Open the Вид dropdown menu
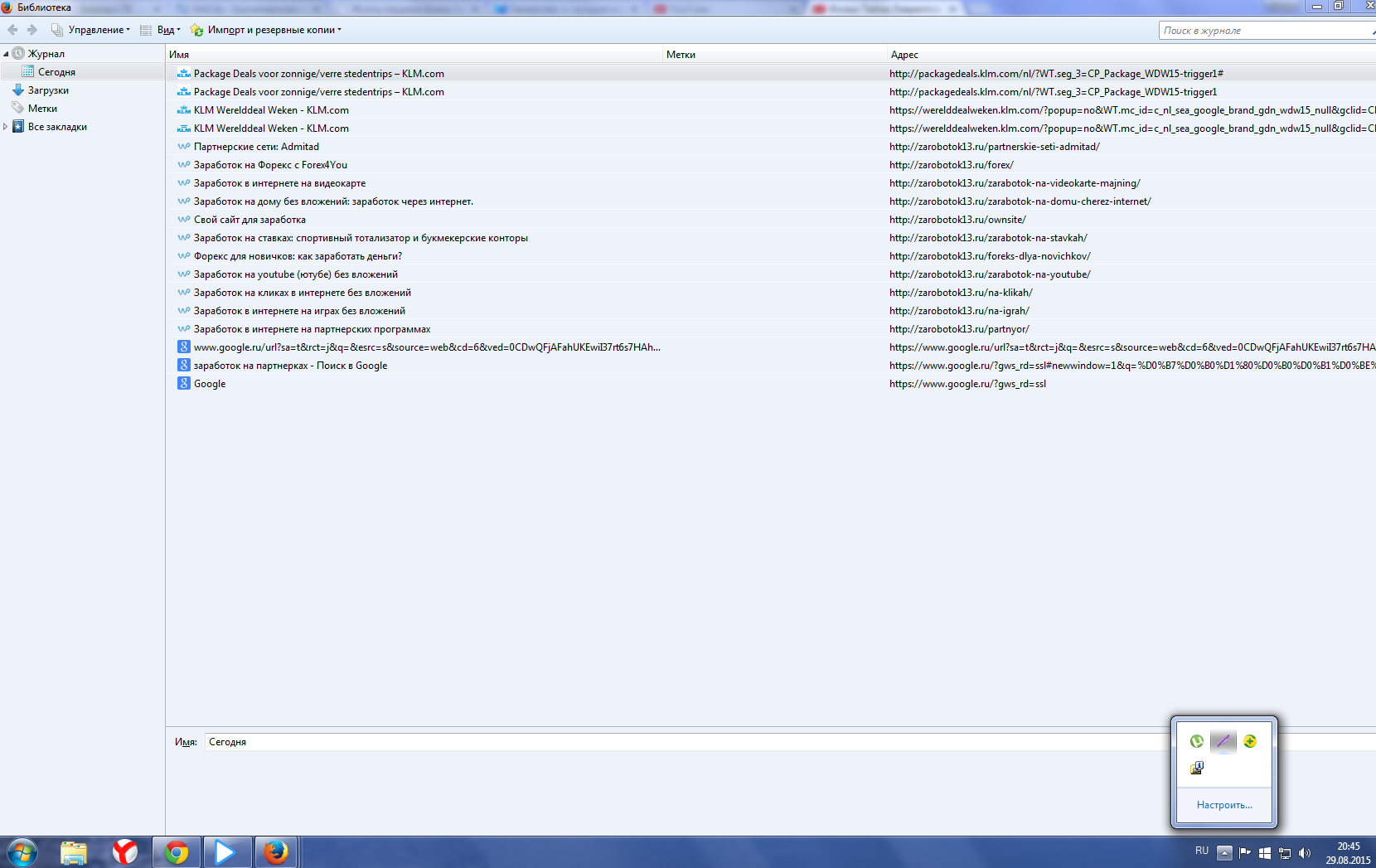 [x=160, y=30]
